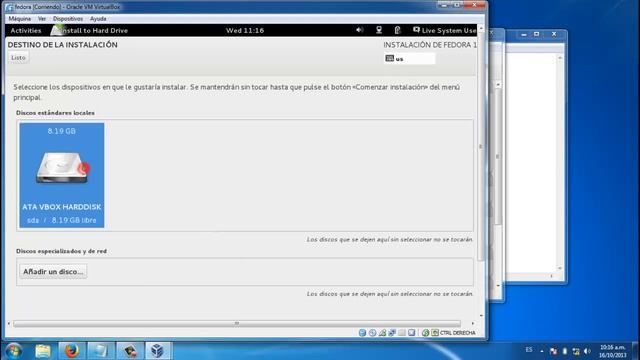
Task: Click the display capture status bar icon
Action: pos(411,333)
